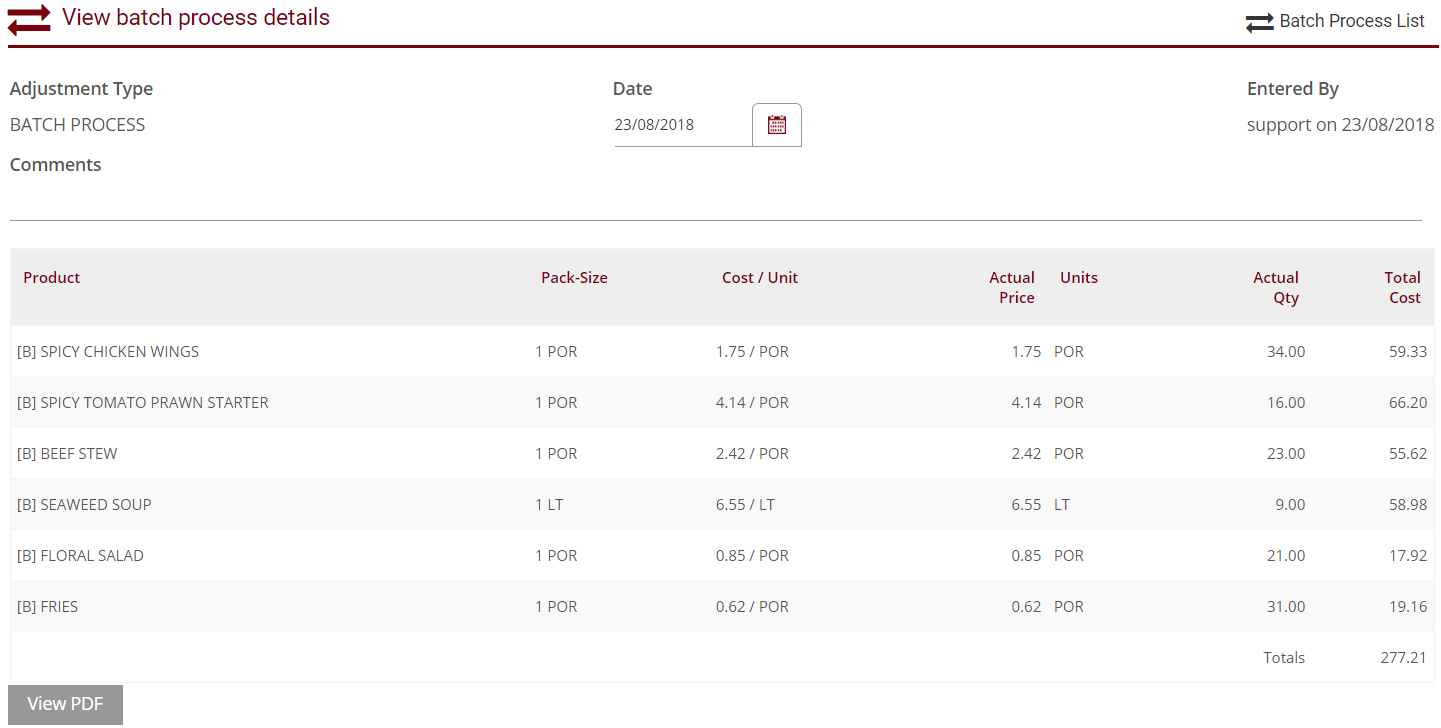Click the Product column header
Viewport: 1441px width, 728px height.
(51, 277)
